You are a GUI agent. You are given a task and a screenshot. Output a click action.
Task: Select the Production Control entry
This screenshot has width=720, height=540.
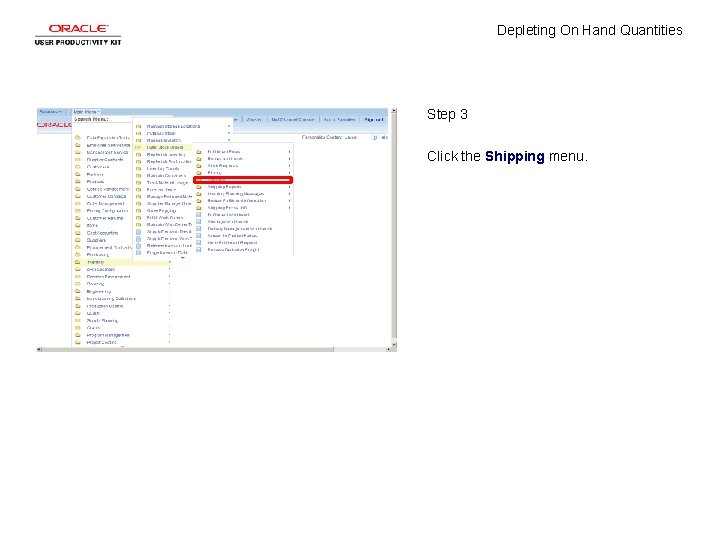point(105,306)
